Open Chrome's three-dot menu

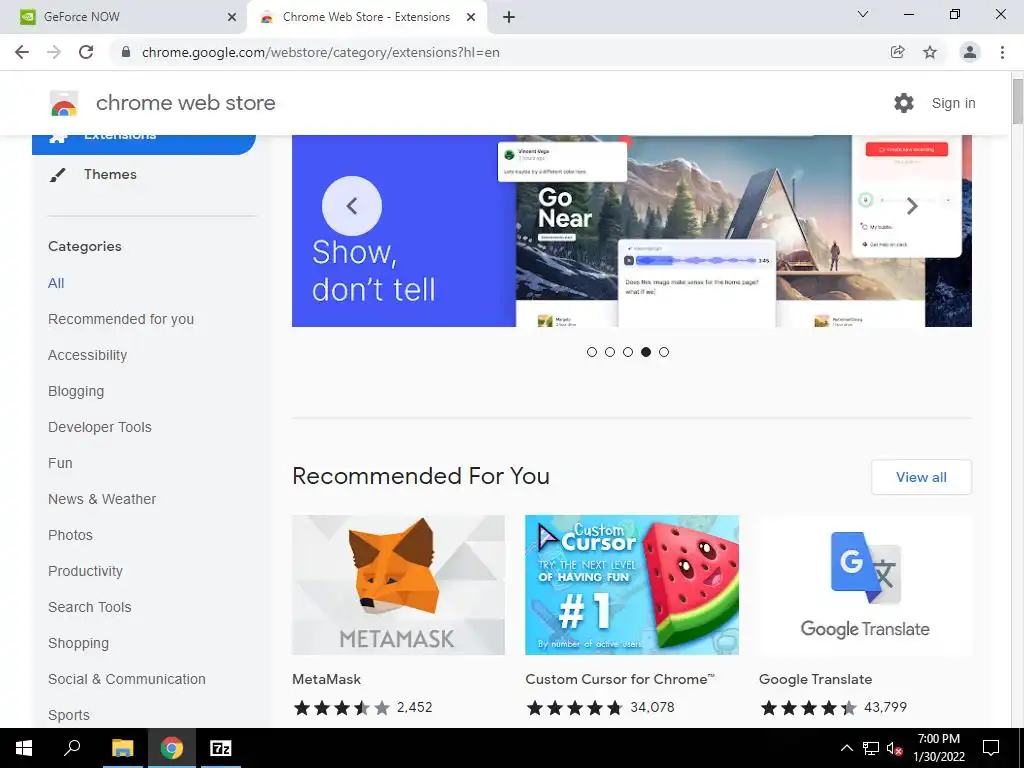click(x=1002, y=52)
